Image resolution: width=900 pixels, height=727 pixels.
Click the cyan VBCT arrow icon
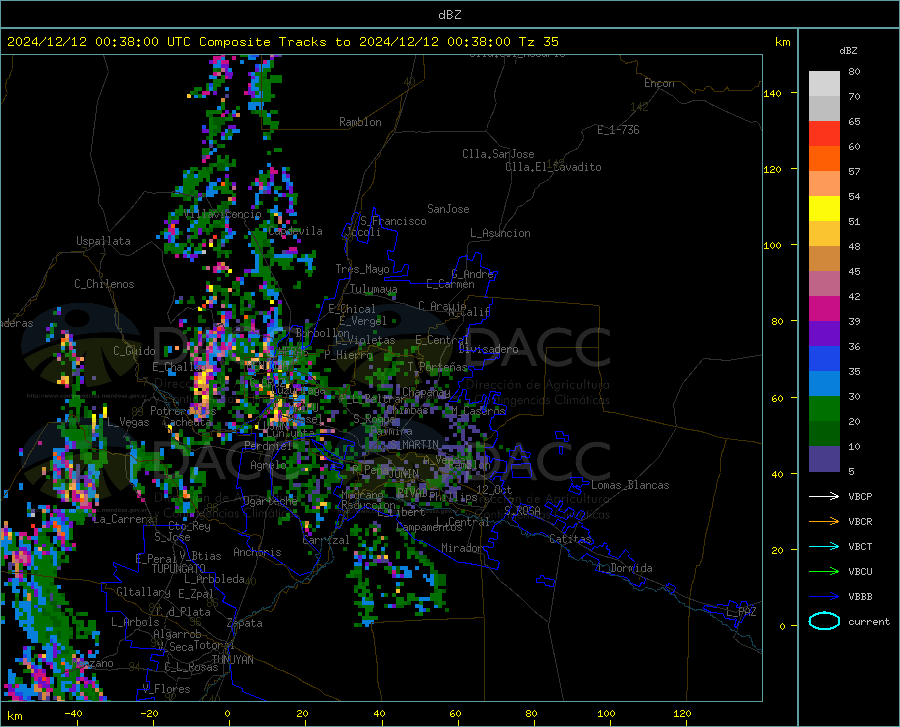tap(824, 546)
